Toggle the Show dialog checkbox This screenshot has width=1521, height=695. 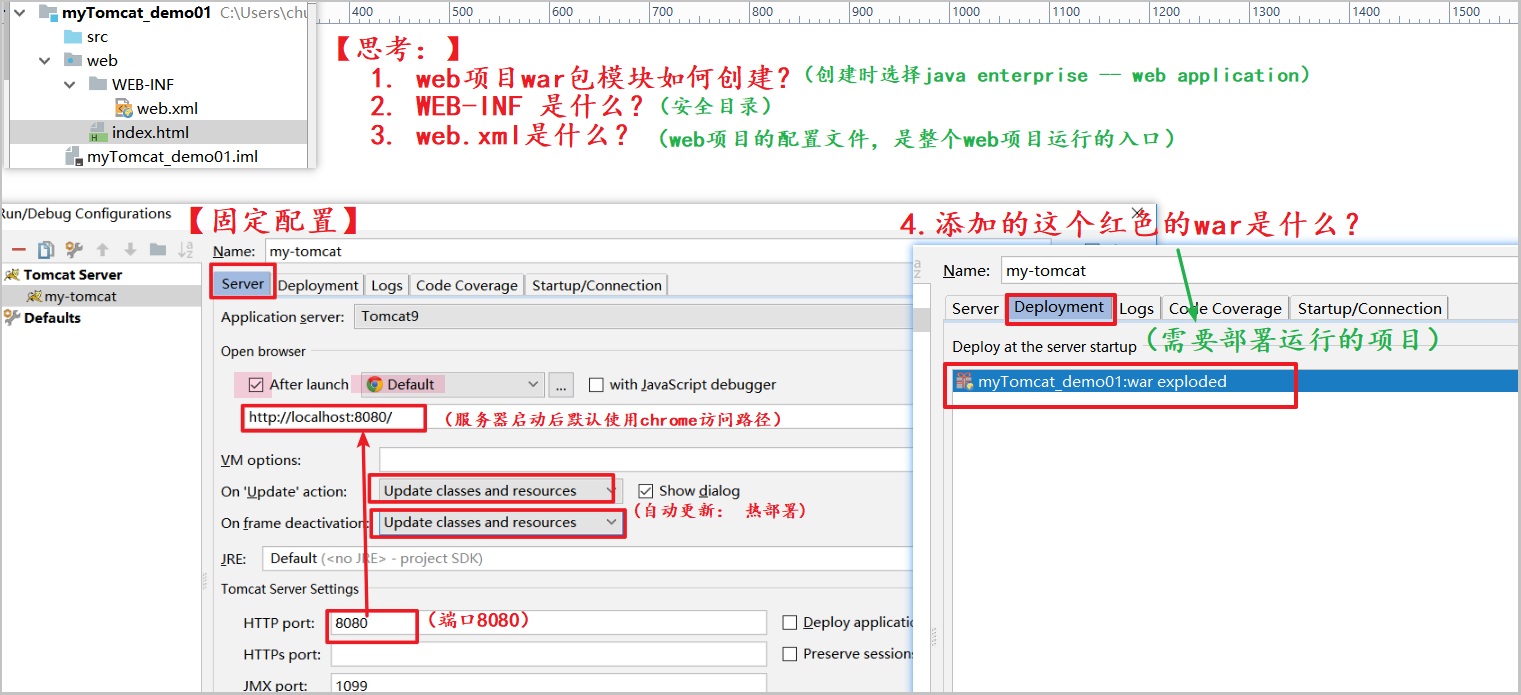tap(646, 490)
